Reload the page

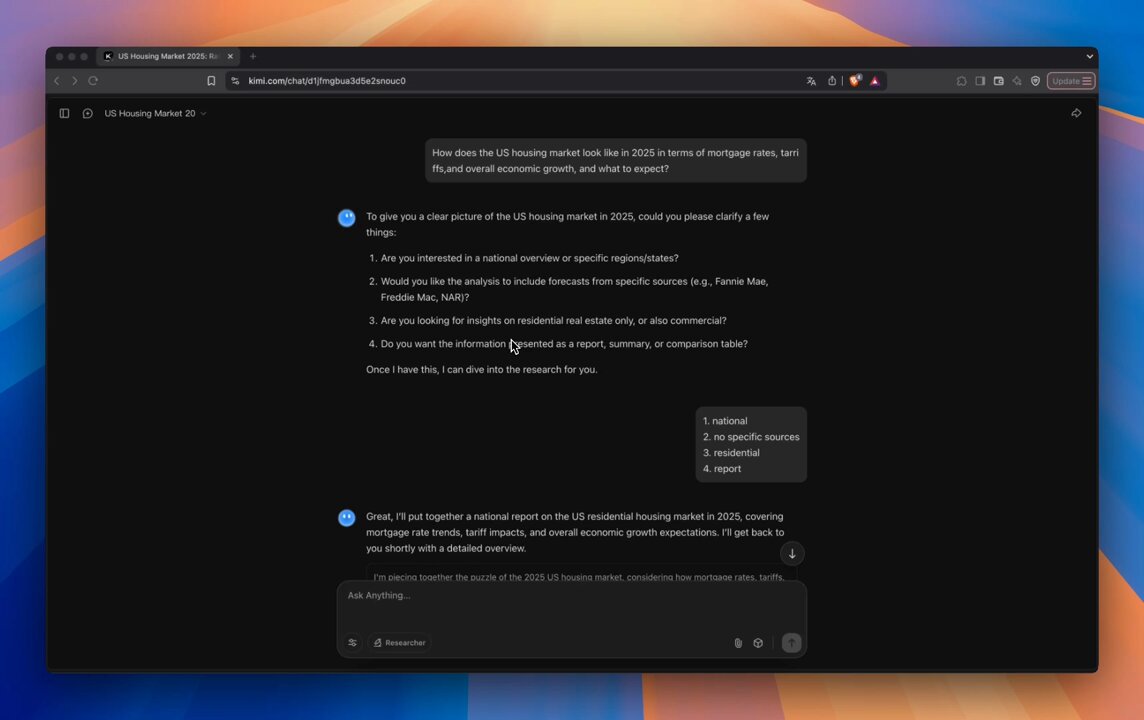(x=93, y=81)
